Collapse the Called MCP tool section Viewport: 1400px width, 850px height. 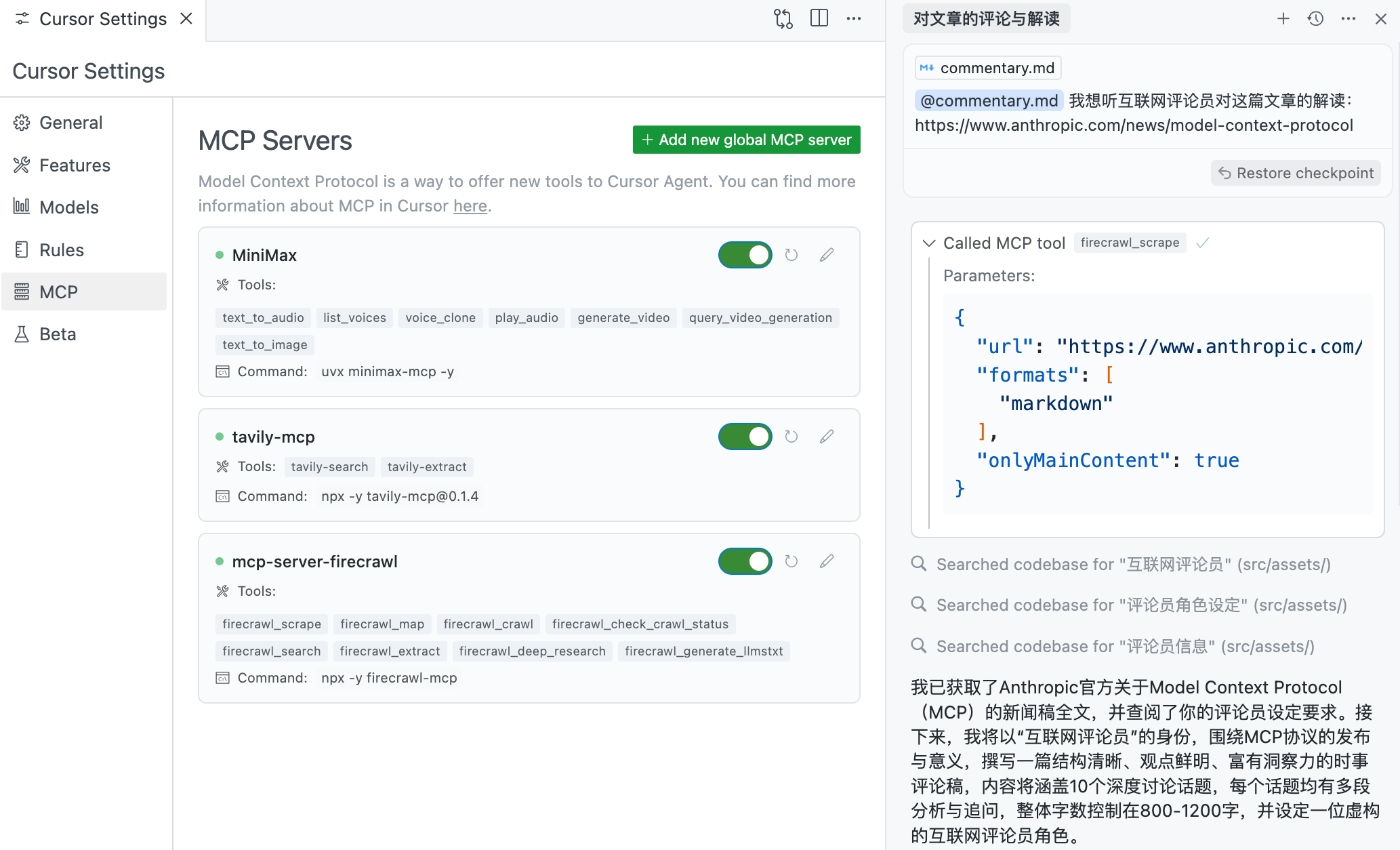point(929,243)
